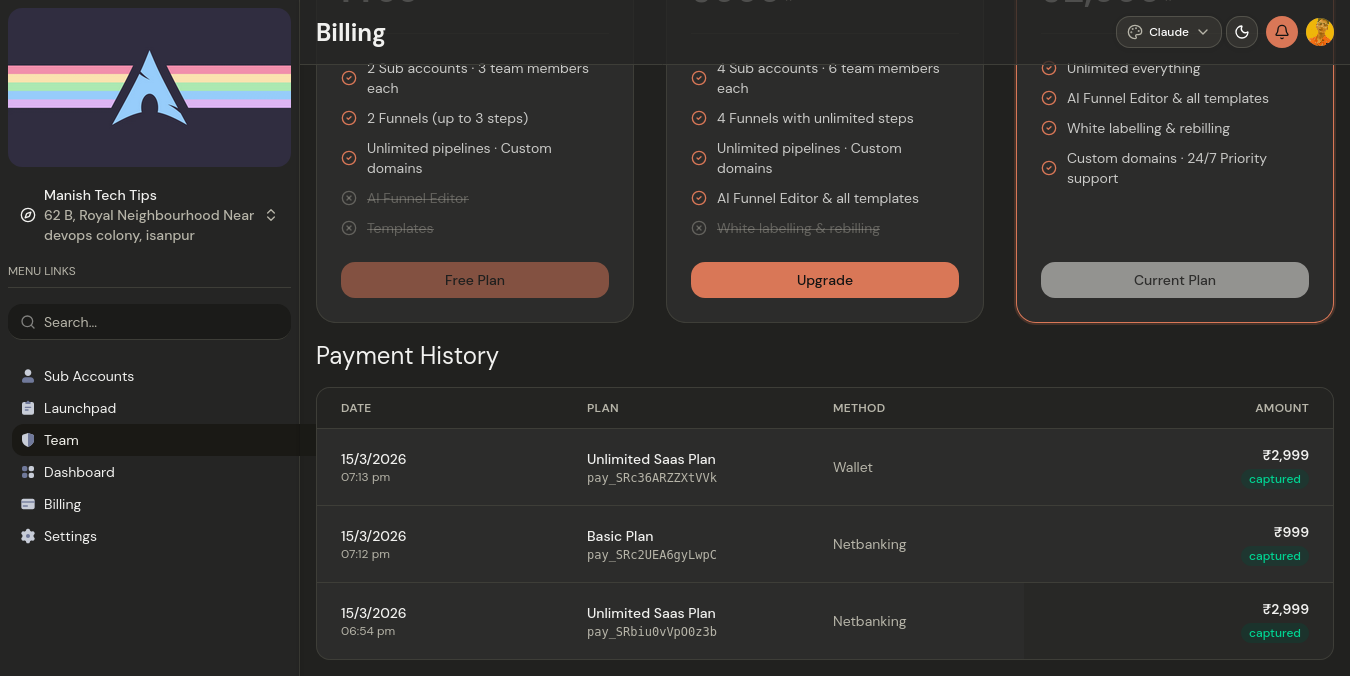Click the Sub Accounts person icon
1350x676 pixels.
coord(28,376)
